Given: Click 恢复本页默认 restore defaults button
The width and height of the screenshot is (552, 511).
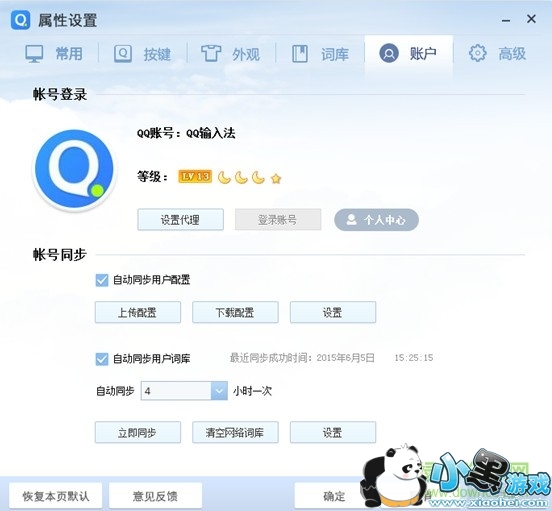Looking at the screenshot, I should [56, 496].
